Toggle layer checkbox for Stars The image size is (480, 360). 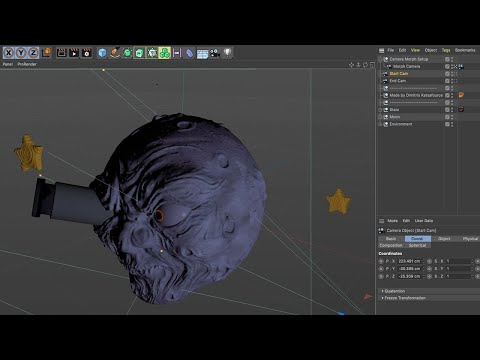447,110
